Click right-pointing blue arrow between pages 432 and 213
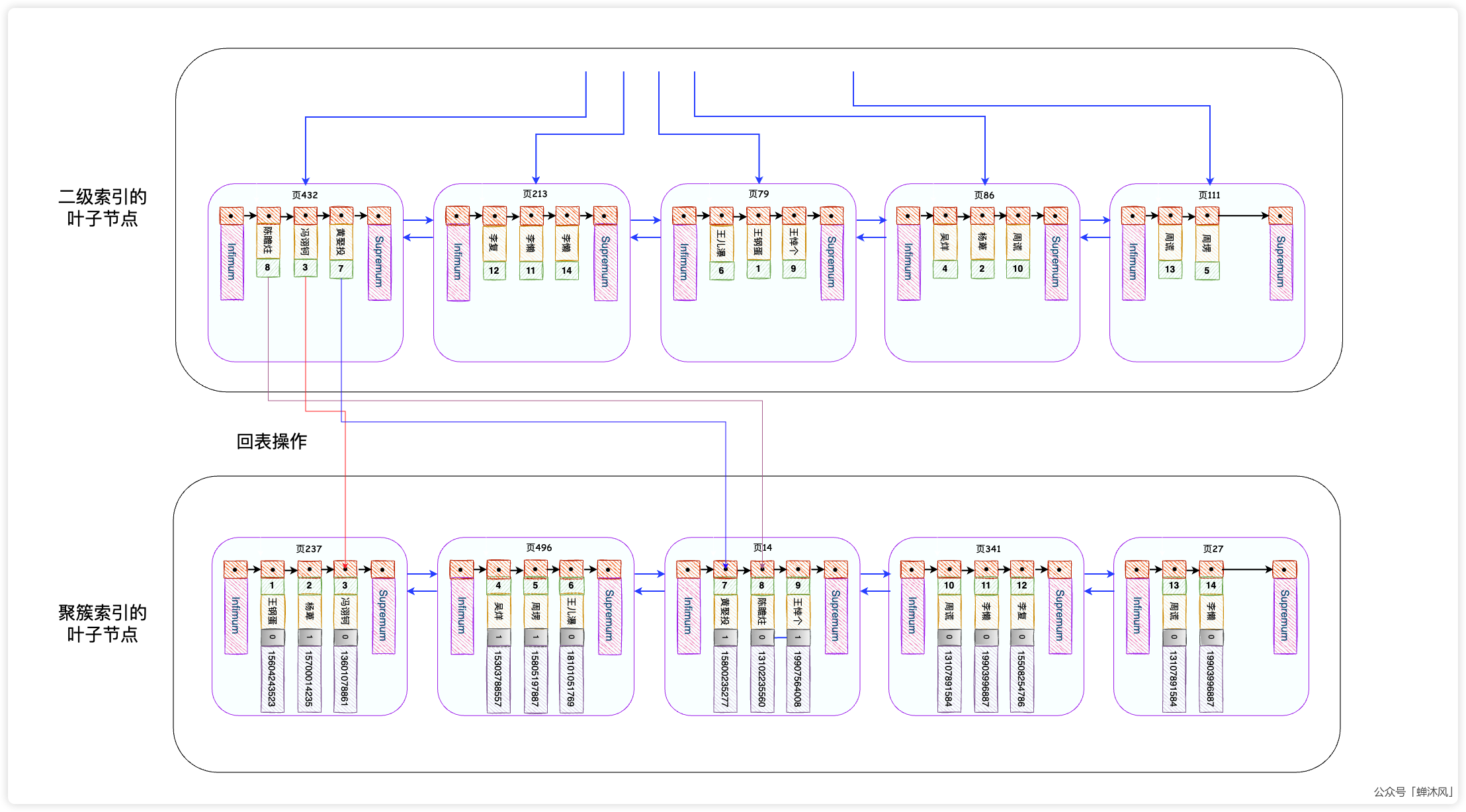1466x812 pixels. [x=417, y=220]
